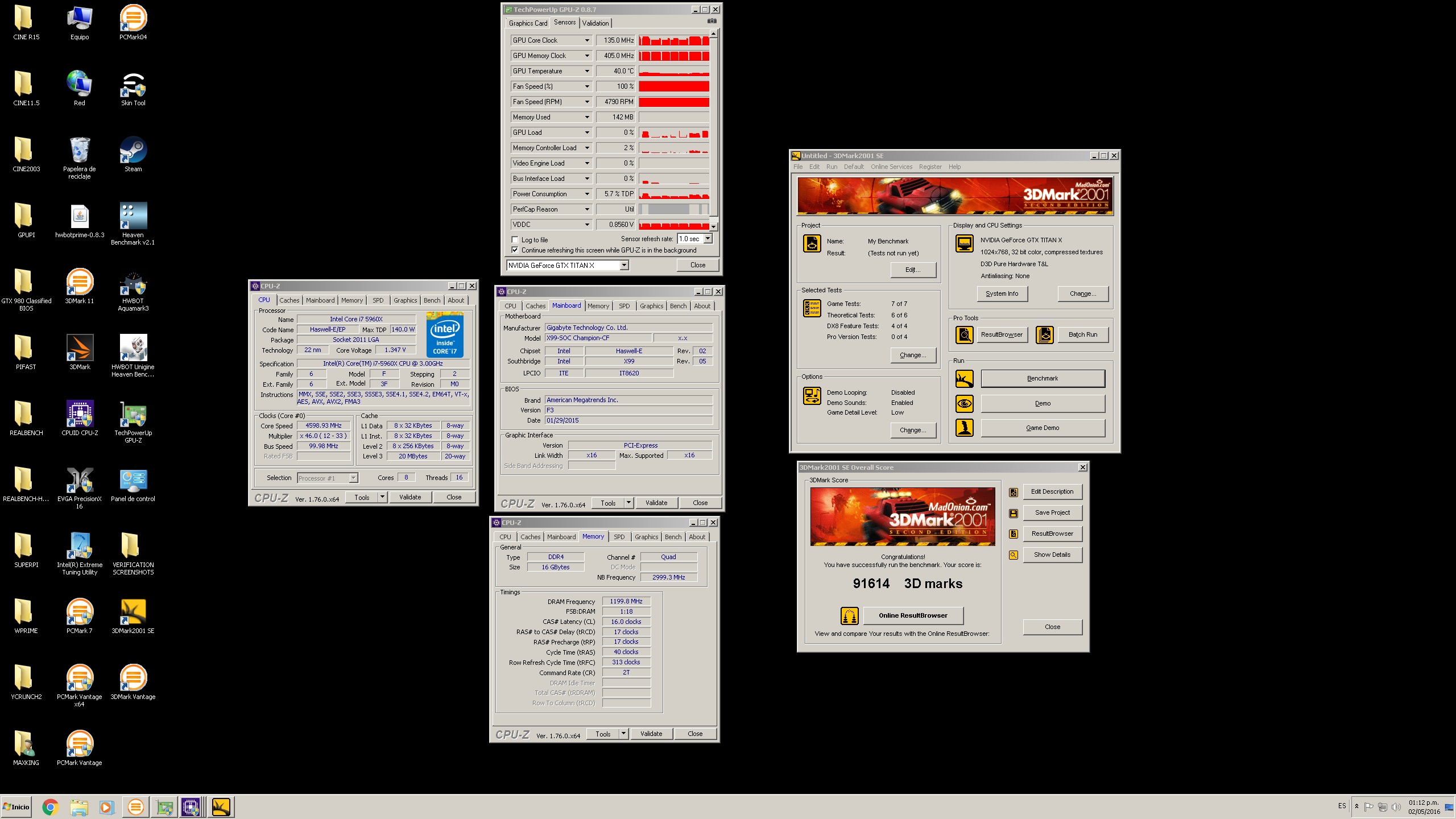Open Online Services menu in 3DMark2001 SE
Screen dimensions: 1456x819
click(891, 167)
